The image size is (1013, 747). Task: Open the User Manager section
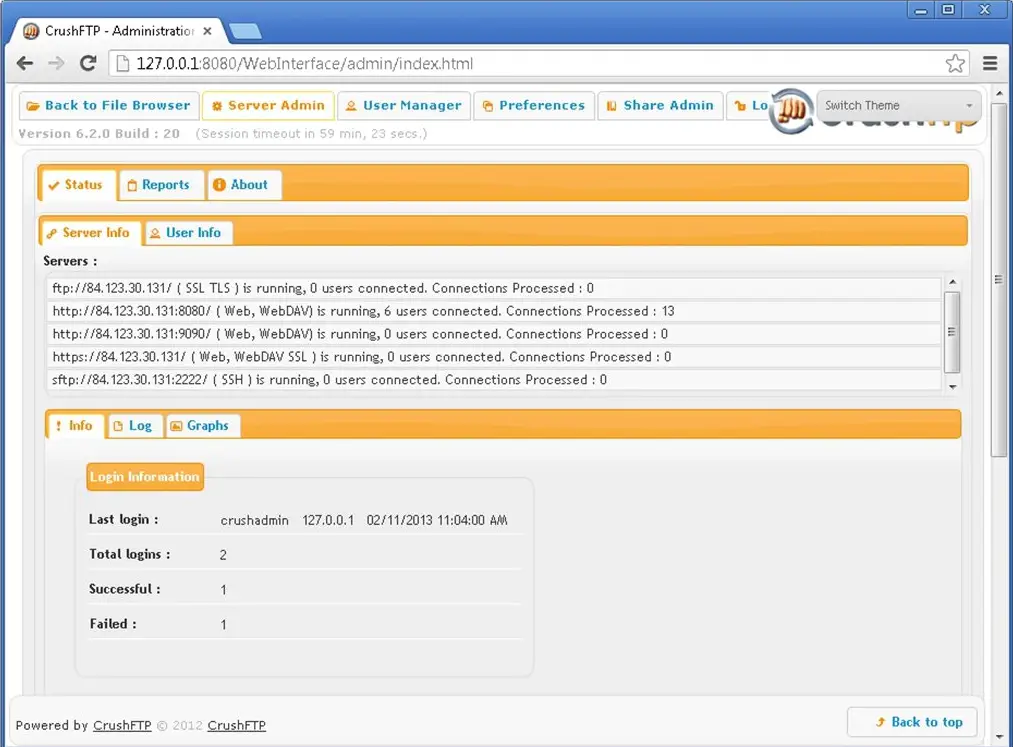coord(404,105)
